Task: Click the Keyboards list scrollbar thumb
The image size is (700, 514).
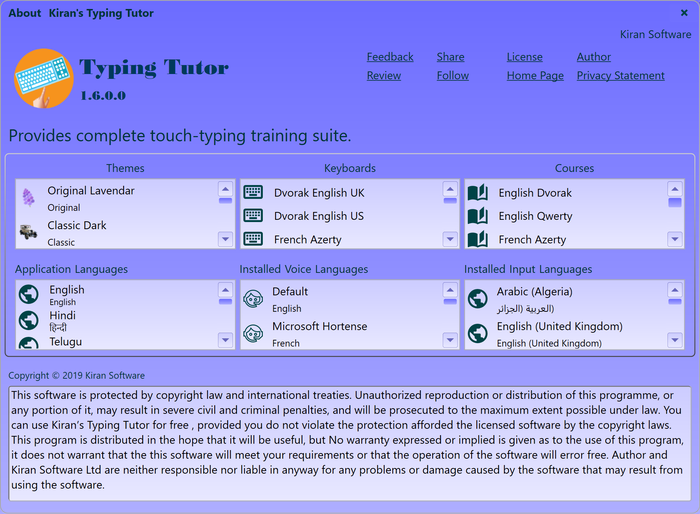Action: click(450, 201)
